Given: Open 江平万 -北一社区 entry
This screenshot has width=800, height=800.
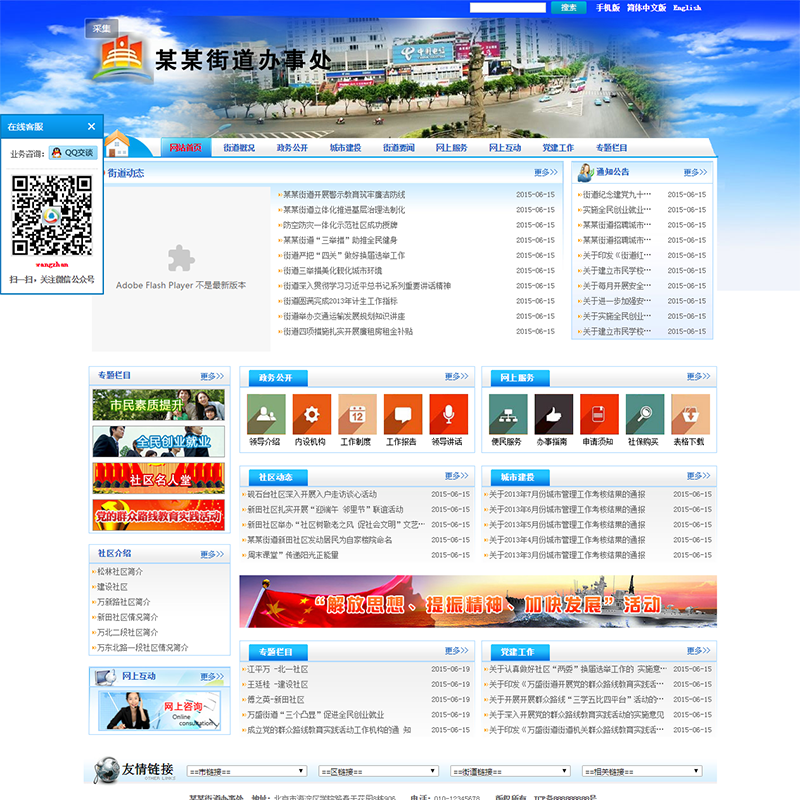Looking at the screenshot, I should [278, 669].
